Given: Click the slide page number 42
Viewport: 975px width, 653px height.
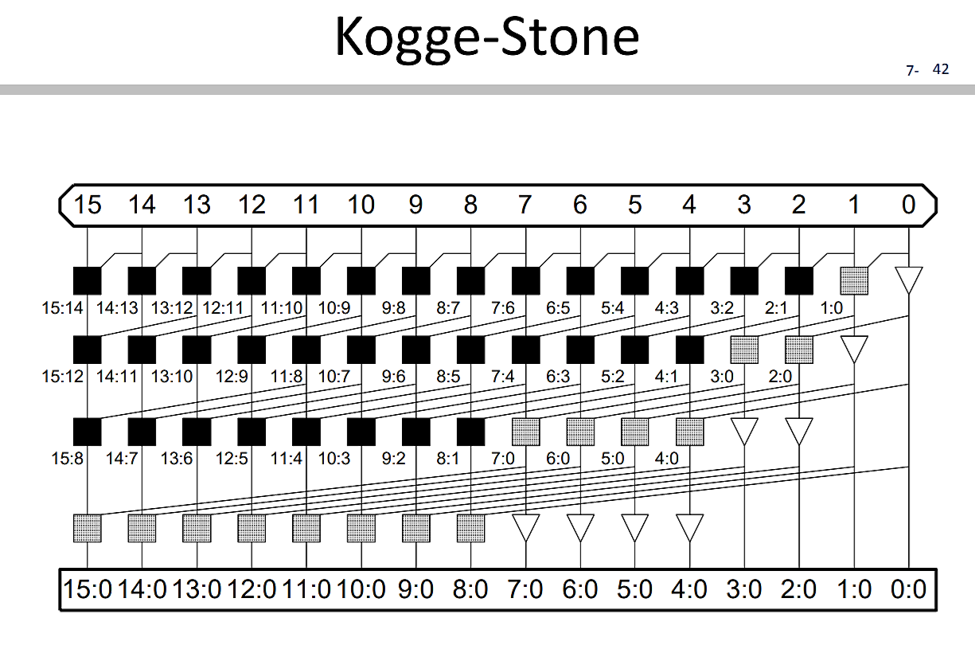Looking at the screenshot, I should (x=938, y=69).
